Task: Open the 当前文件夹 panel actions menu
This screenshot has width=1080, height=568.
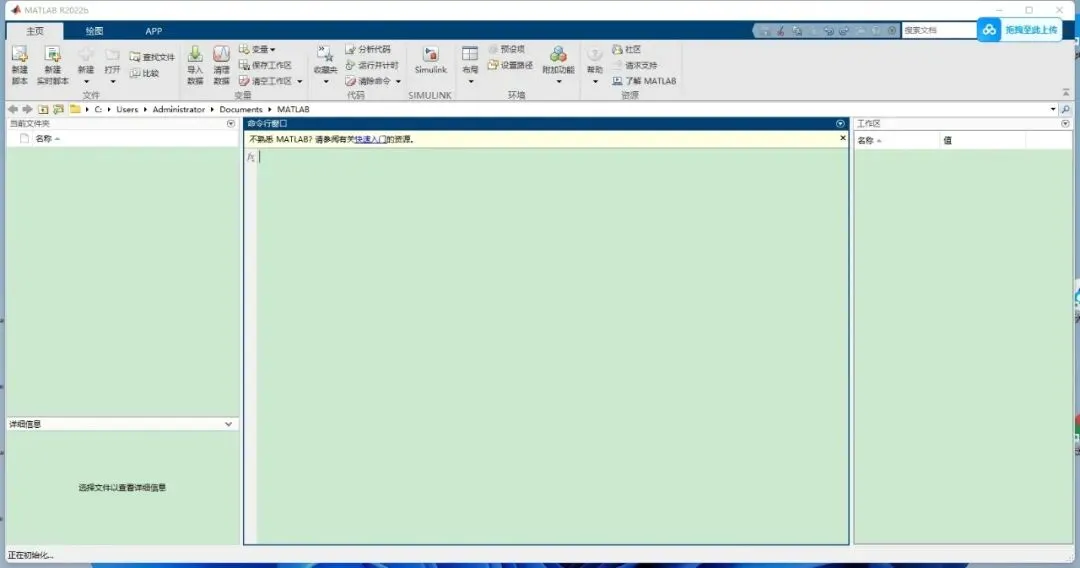Action: pos(231,124)
